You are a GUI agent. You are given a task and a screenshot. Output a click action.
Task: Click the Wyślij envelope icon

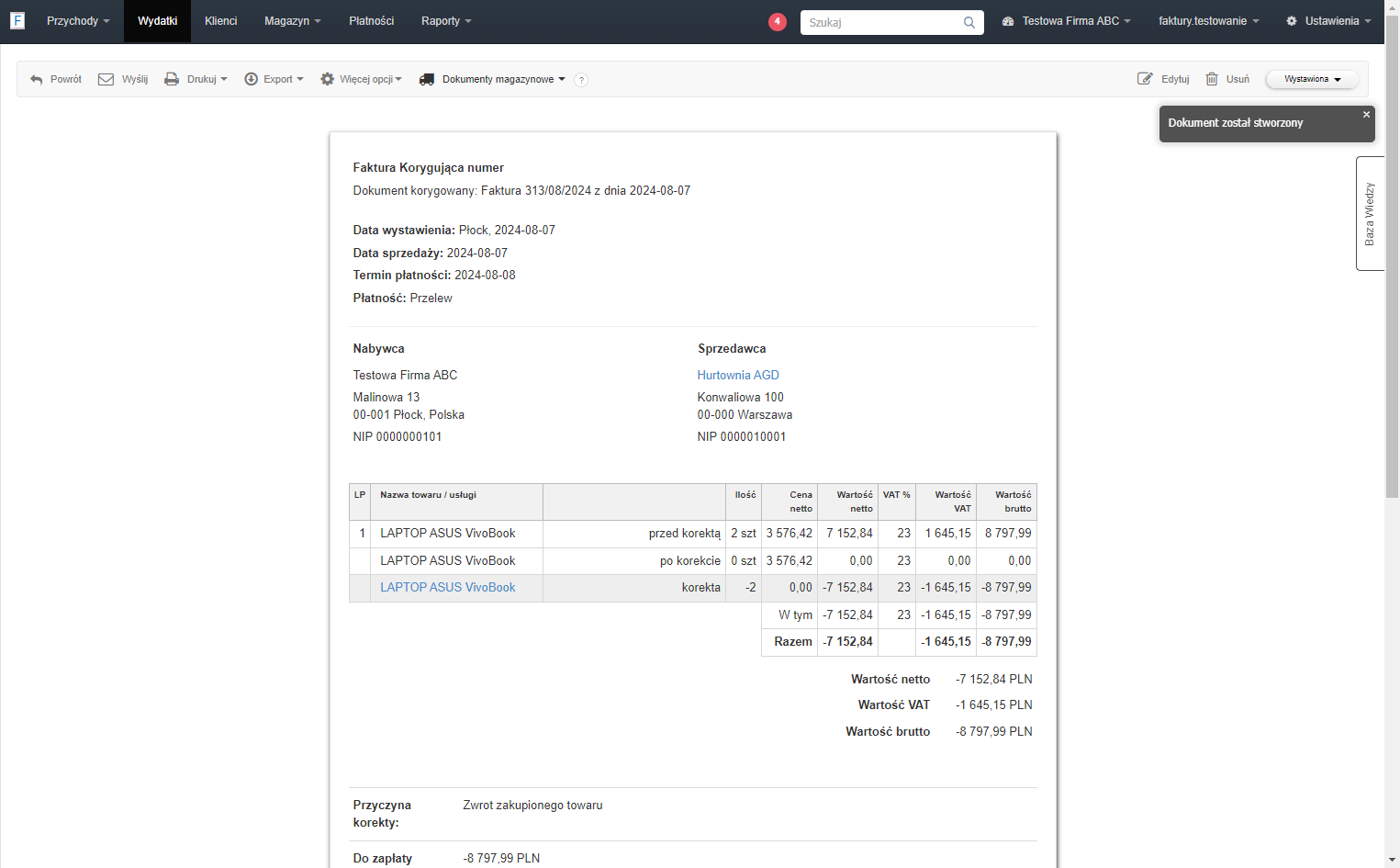106,80
